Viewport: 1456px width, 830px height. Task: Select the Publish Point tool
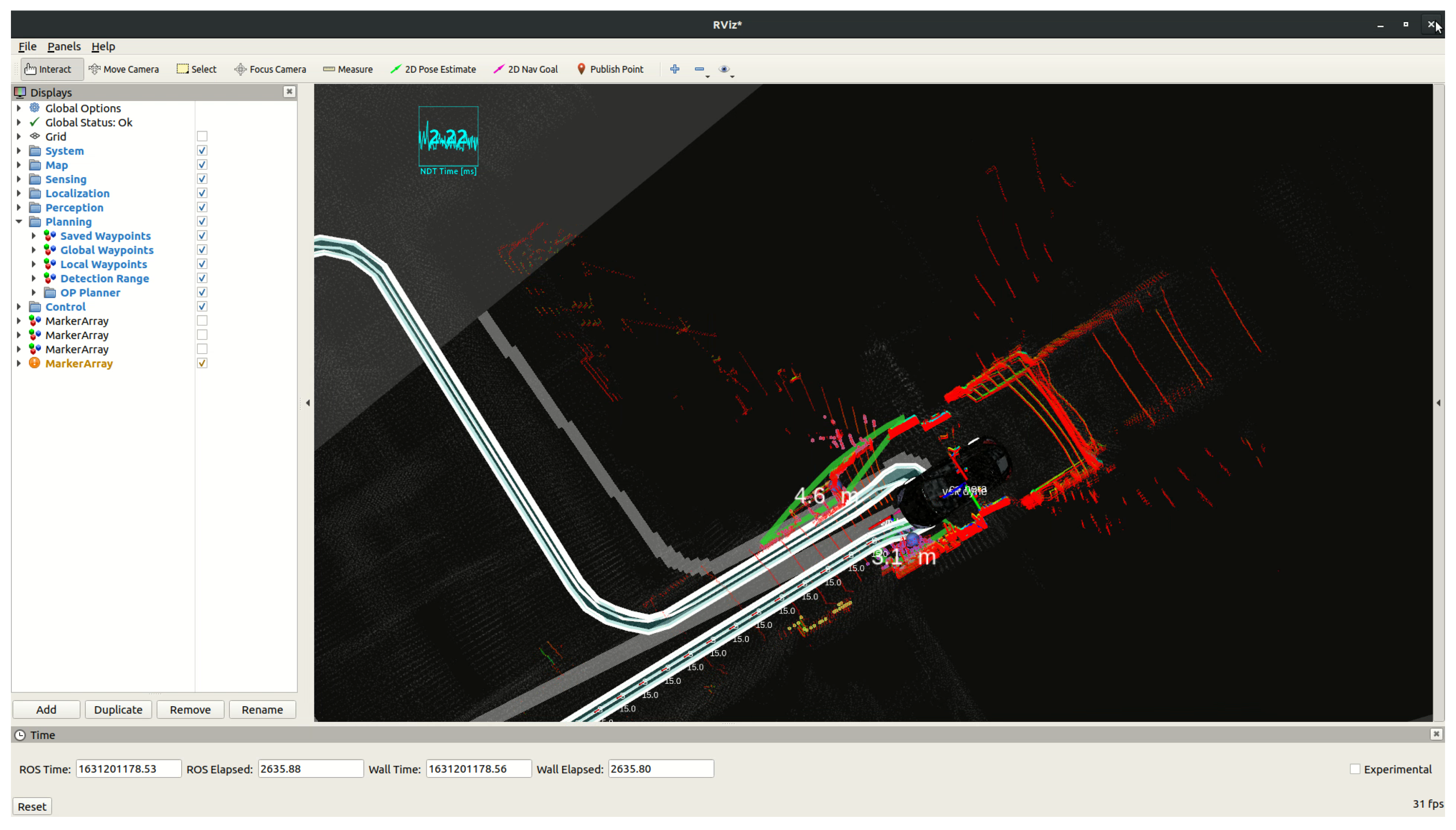tap(610, 69)
